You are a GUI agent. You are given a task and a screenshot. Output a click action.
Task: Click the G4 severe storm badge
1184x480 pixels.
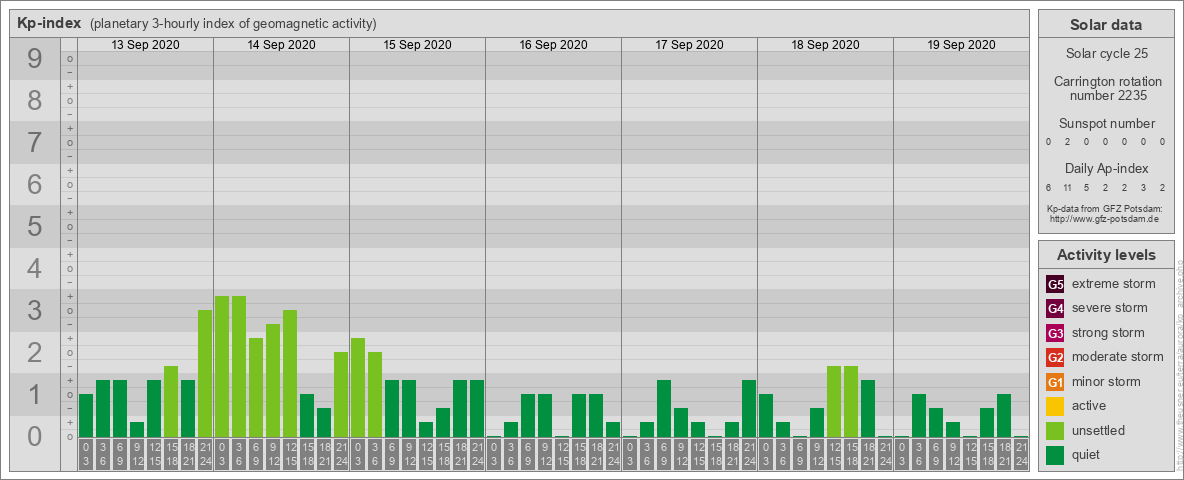(1056, 309)
